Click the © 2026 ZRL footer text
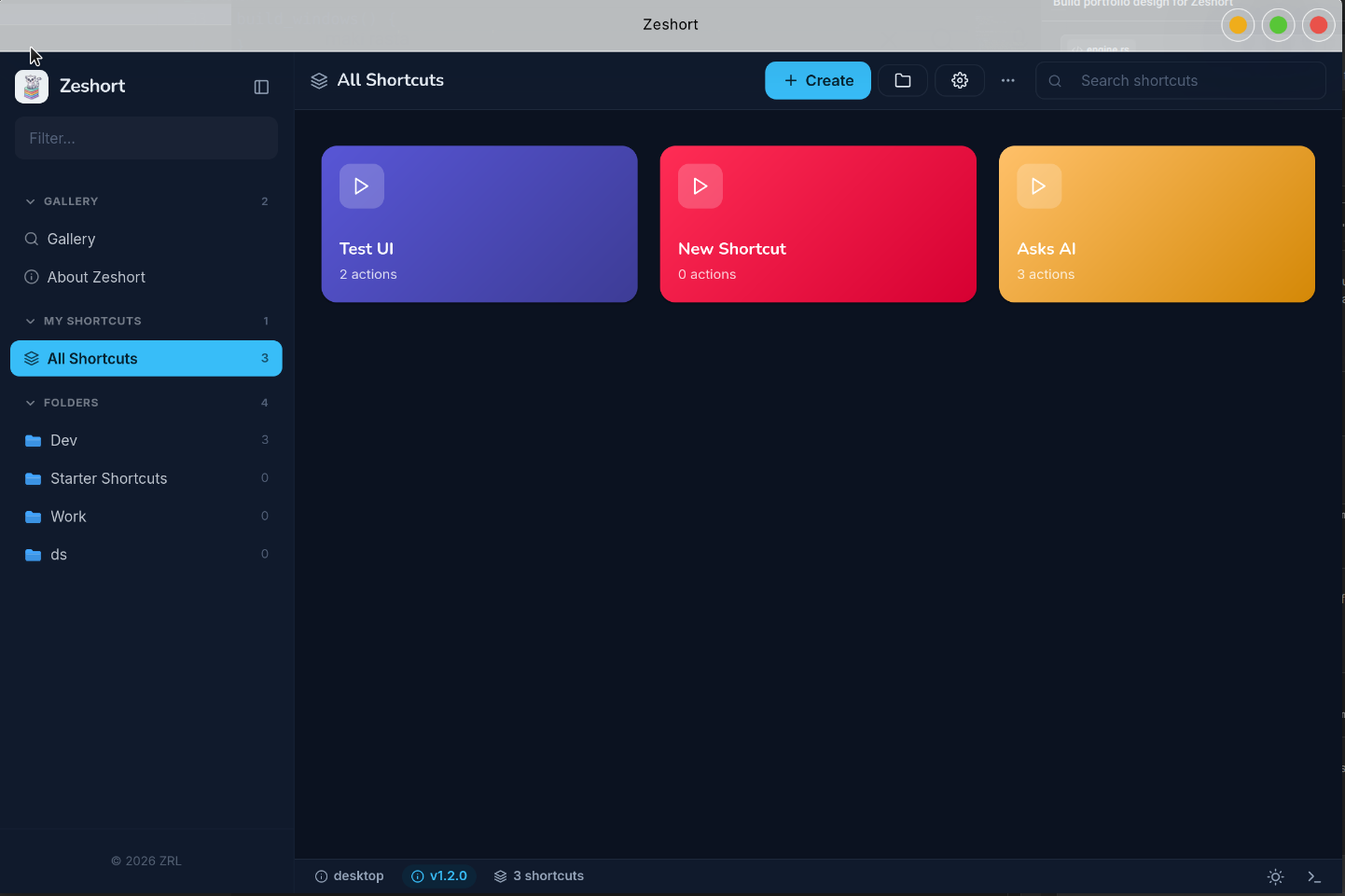Viewport: 1345px width, 896px height. (x=146, y=861)
